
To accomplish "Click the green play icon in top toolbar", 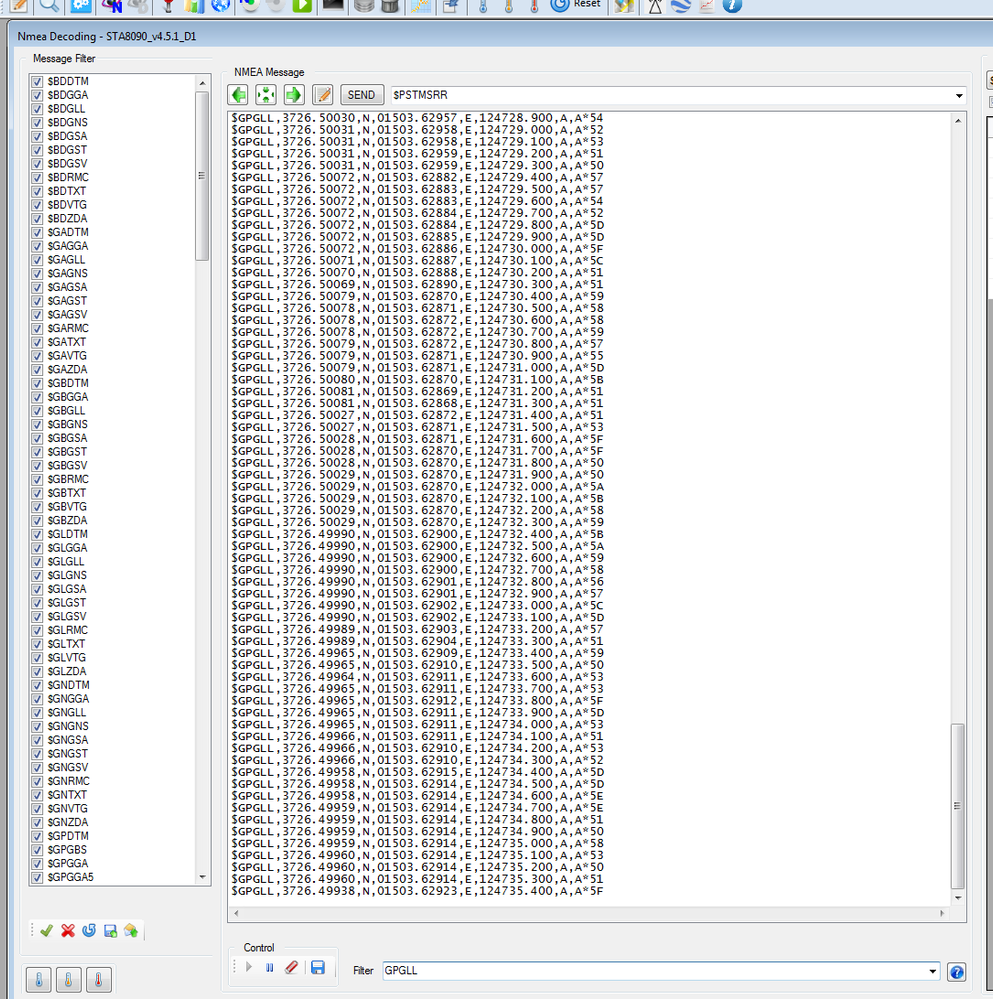I will click(x=302, y=6).
